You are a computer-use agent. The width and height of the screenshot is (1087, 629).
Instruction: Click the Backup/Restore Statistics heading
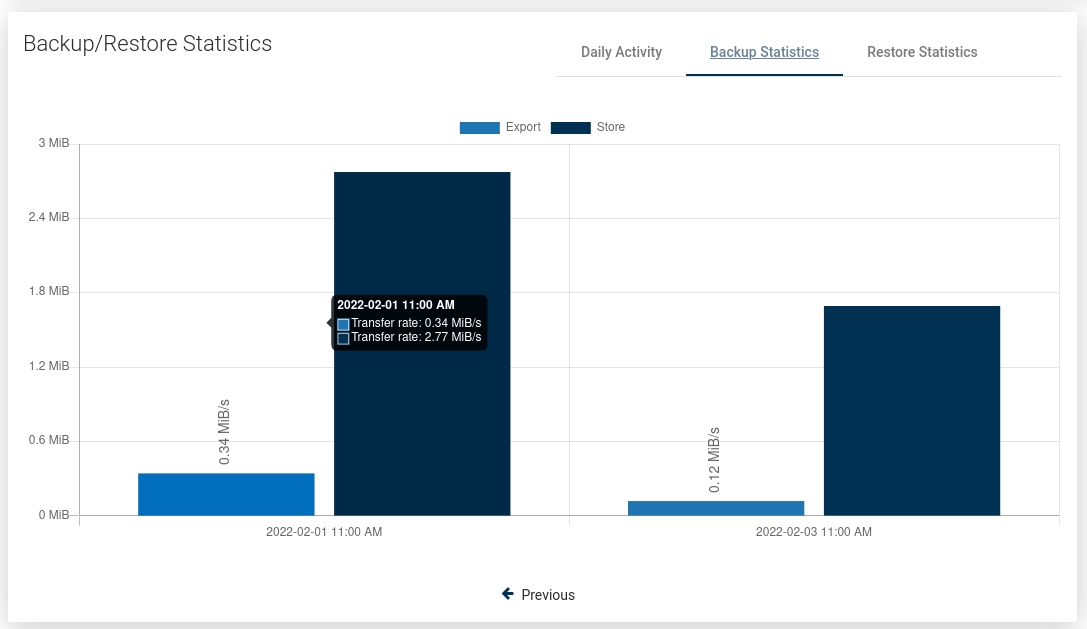[147, 44]
